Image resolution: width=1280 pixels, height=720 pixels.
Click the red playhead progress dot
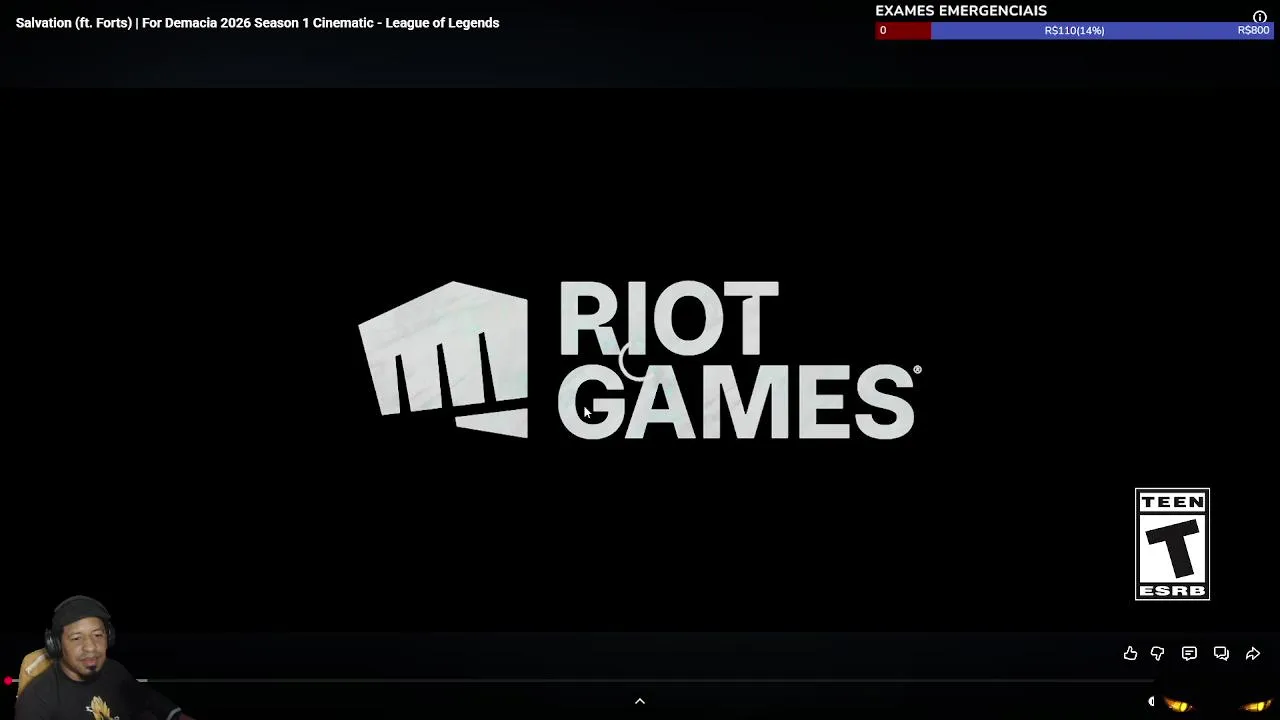[x=8, y=681]
